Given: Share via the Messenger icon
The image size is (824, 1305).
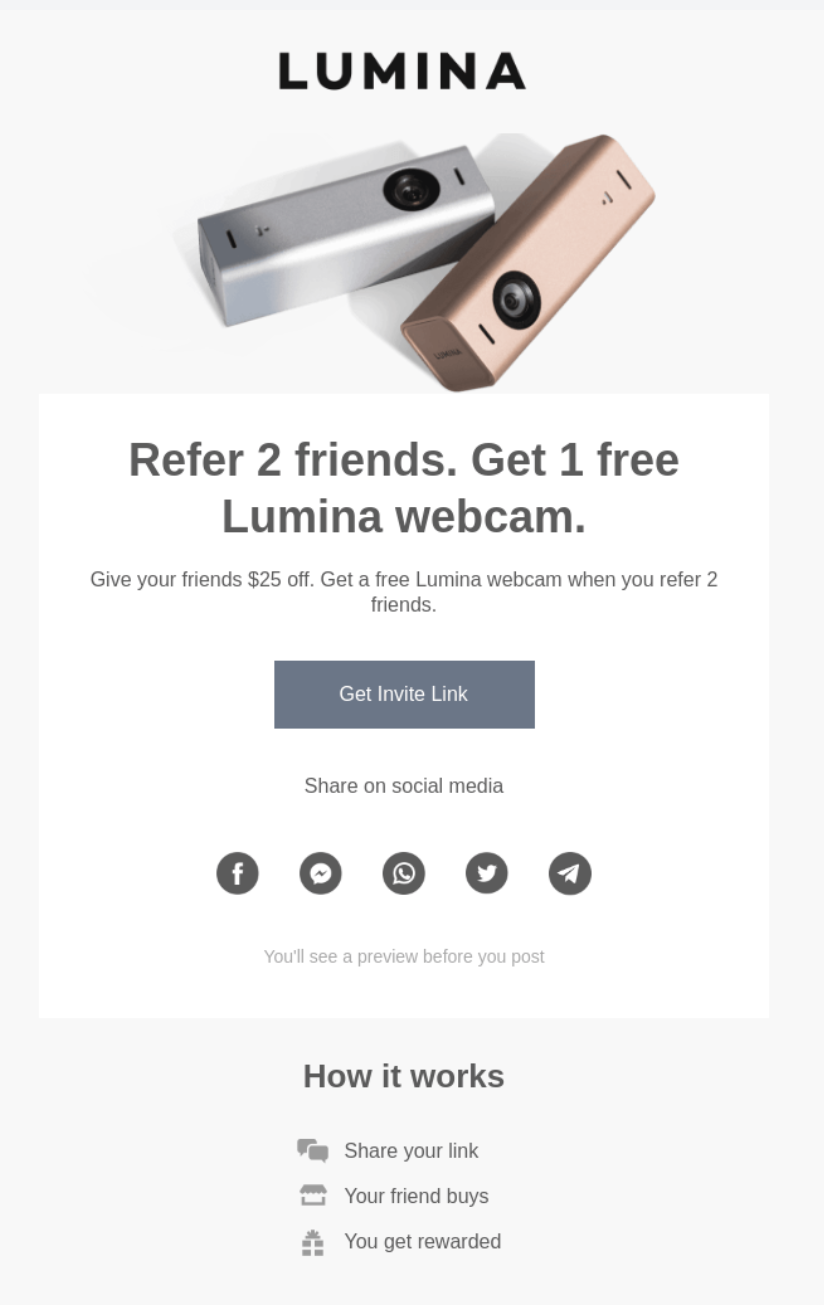Looking at the screenshot, I should click(321, 873).
